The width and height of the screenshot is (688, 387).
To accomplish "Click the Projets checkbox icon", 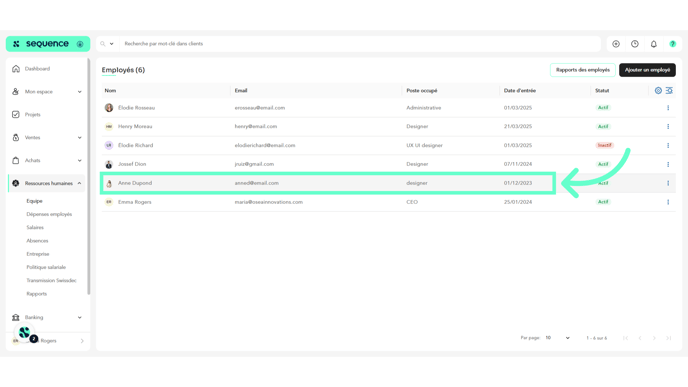I will (x=16, y=115).
